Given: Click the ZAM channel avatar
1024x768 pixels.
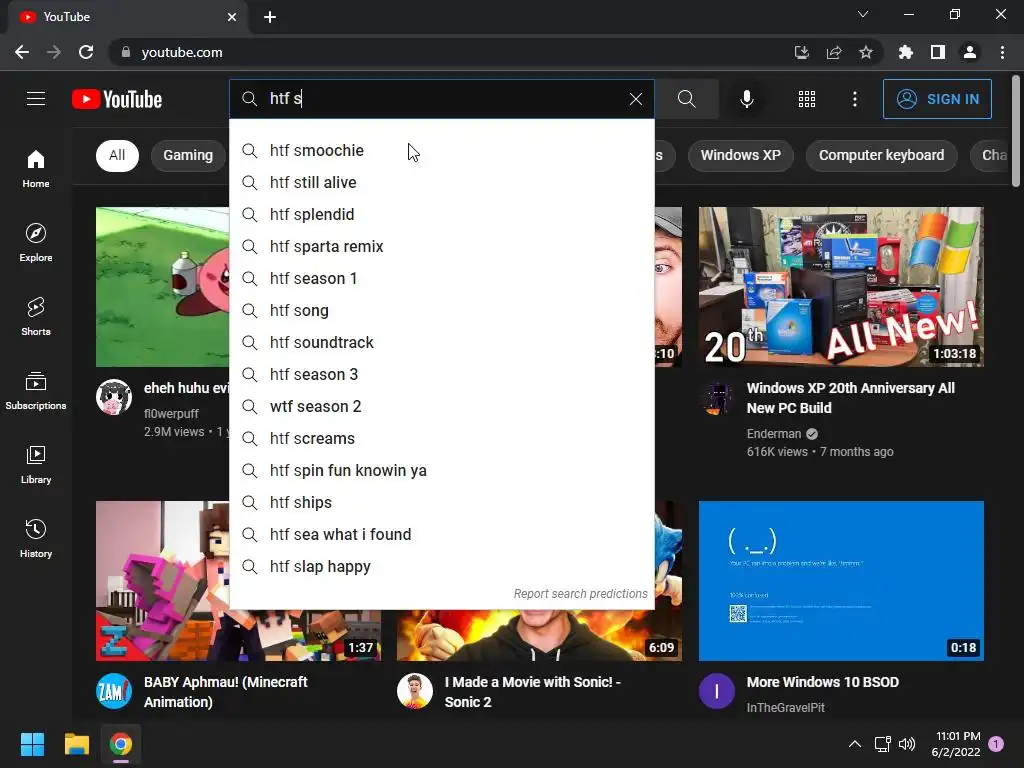Looking at the screenshot, I should [x=114, y=691].
